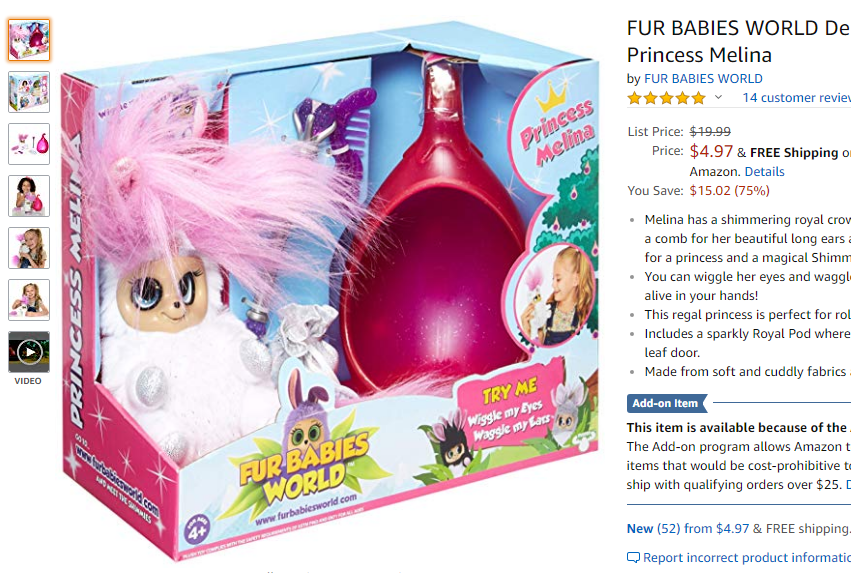The image size is (851, 573).
Task: Visit the FUR BABIES WORLD brand link
Action: 703,79
